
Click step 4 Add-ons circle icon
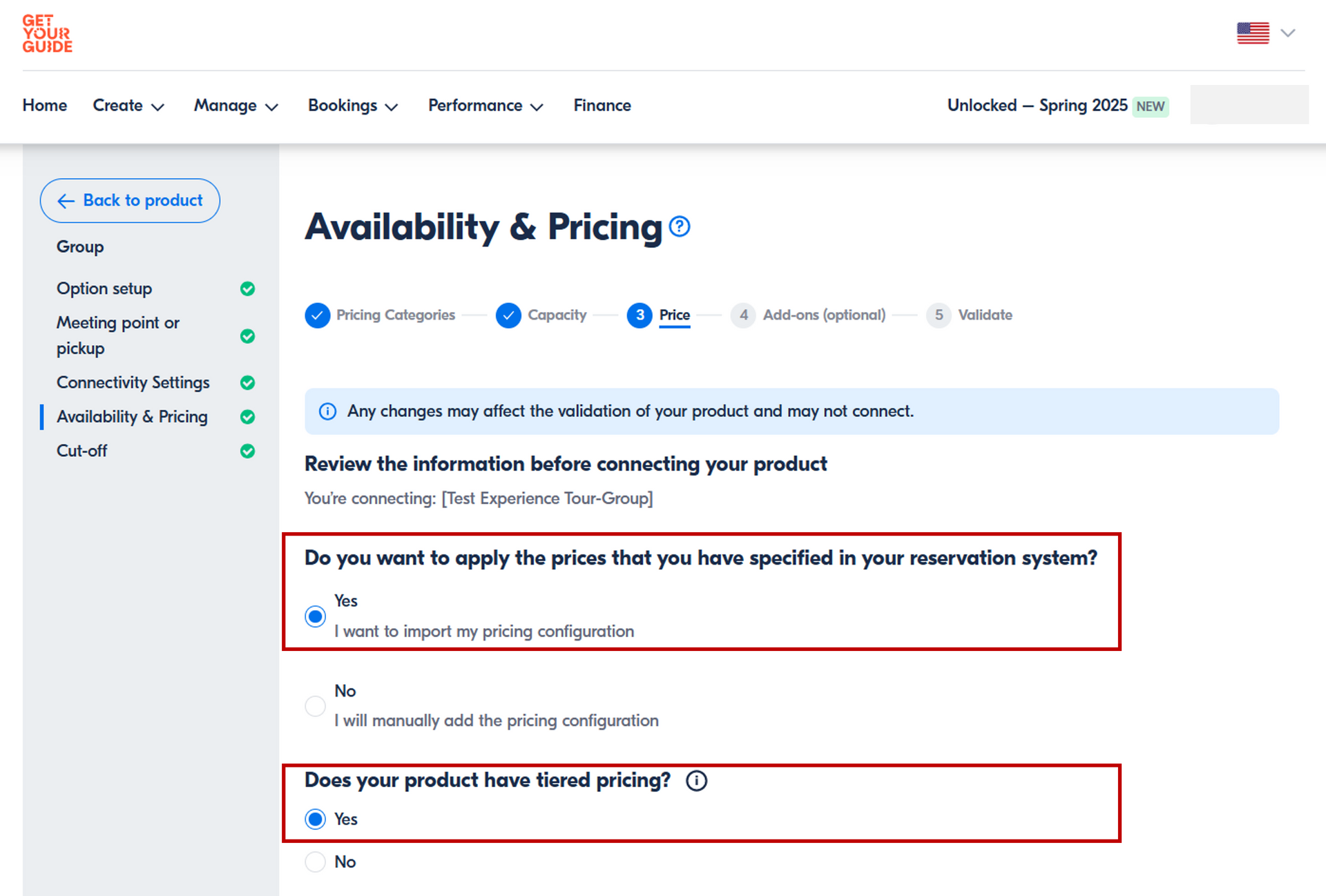(743, 315)
